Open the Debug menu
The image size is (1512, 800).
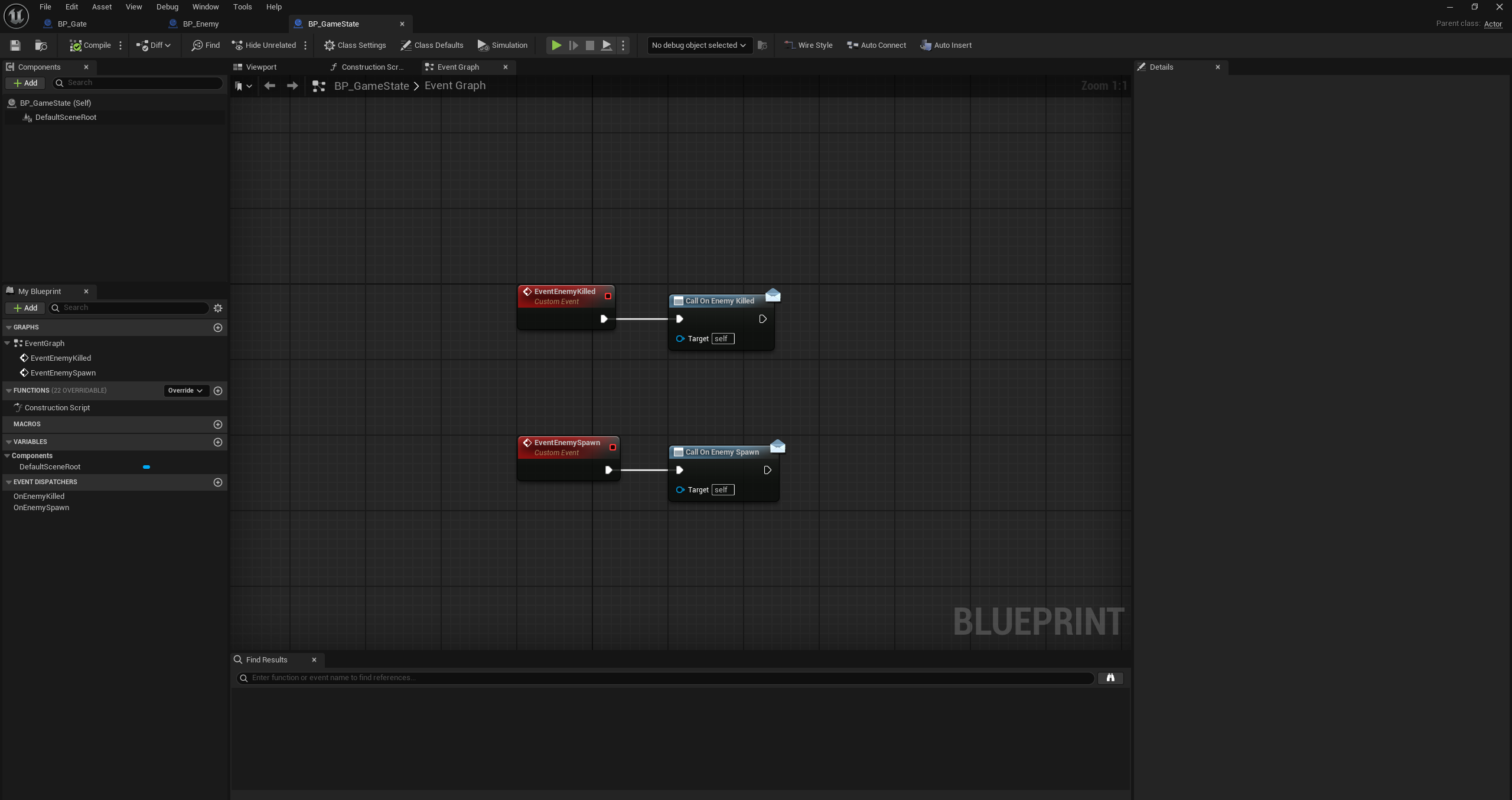pyautogui.click(x=167, y=7)
